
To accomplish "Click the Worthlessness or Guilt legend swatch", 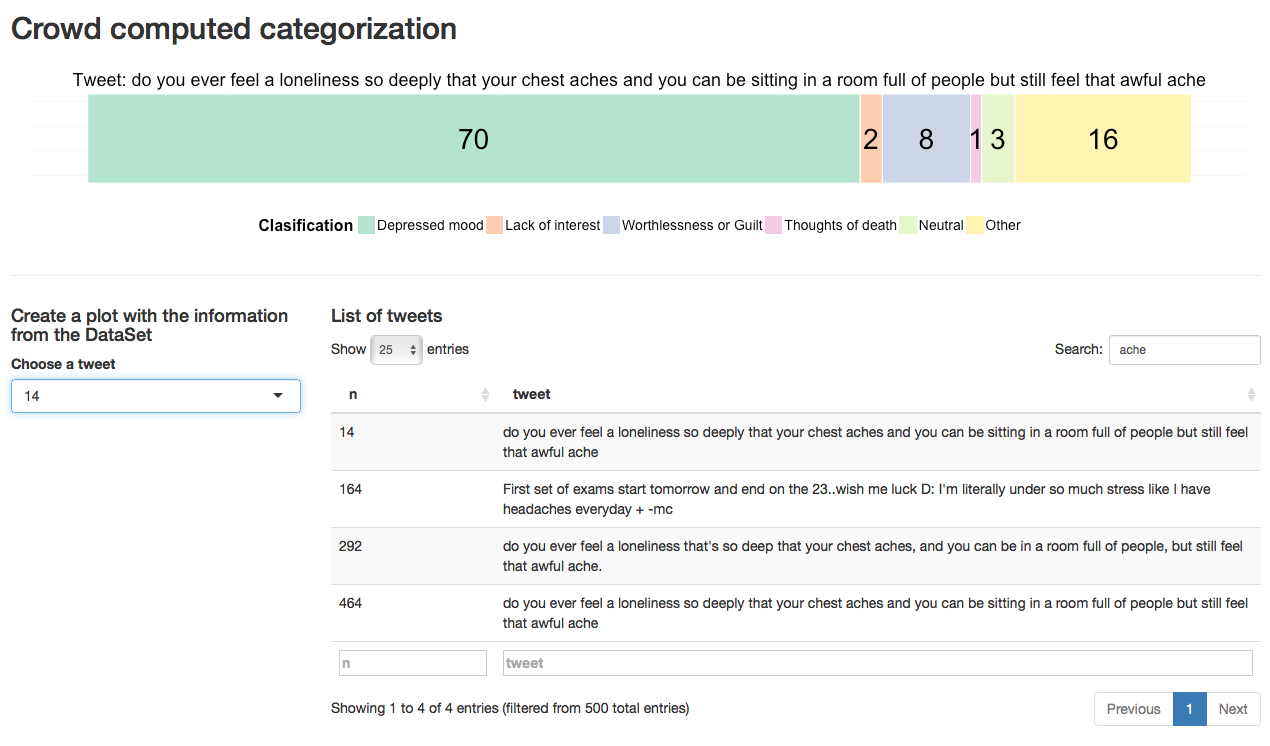I will tap(611, 225).
